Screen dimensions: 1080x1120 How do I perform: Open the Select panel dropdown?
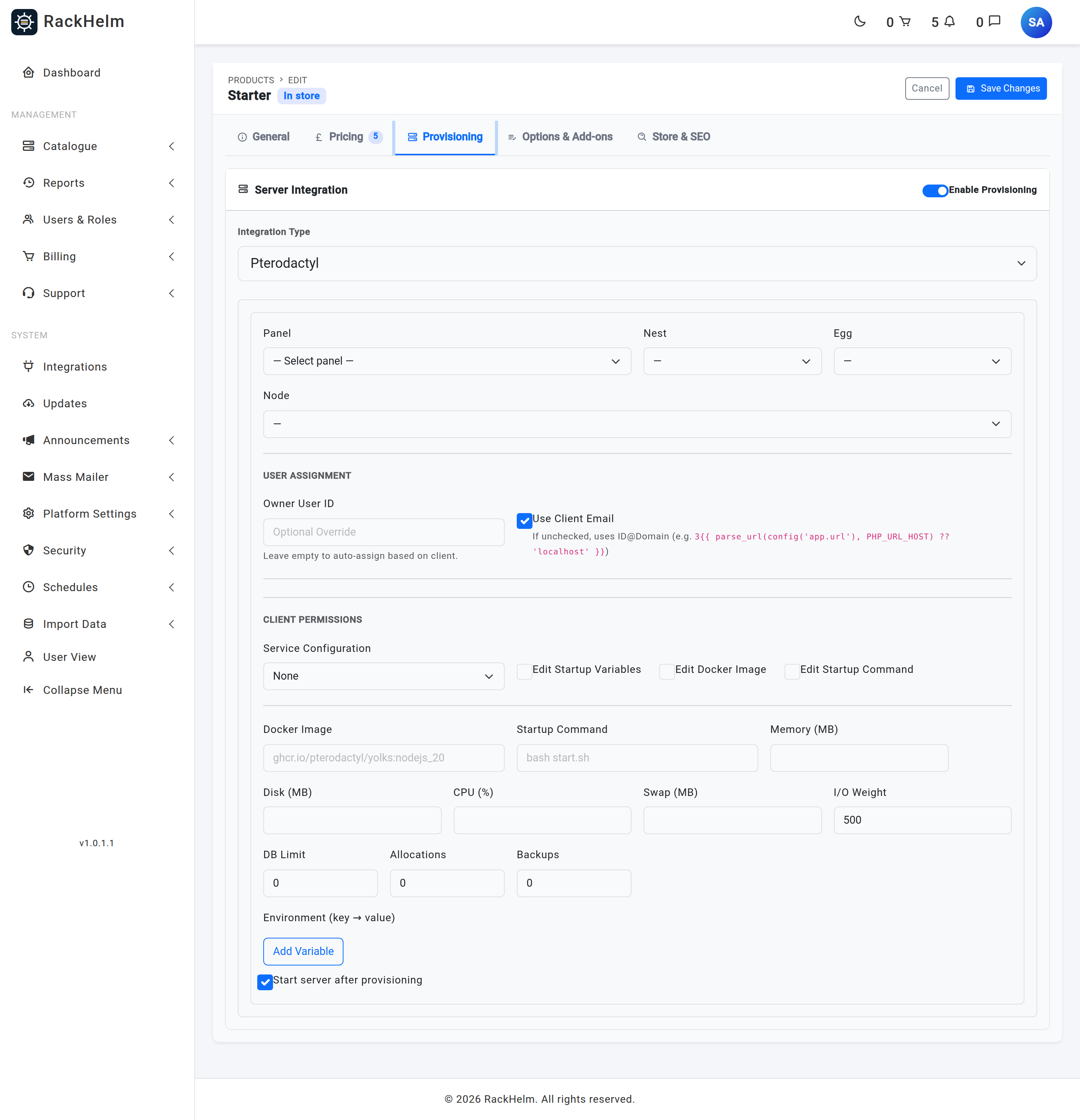click(447, 361)
